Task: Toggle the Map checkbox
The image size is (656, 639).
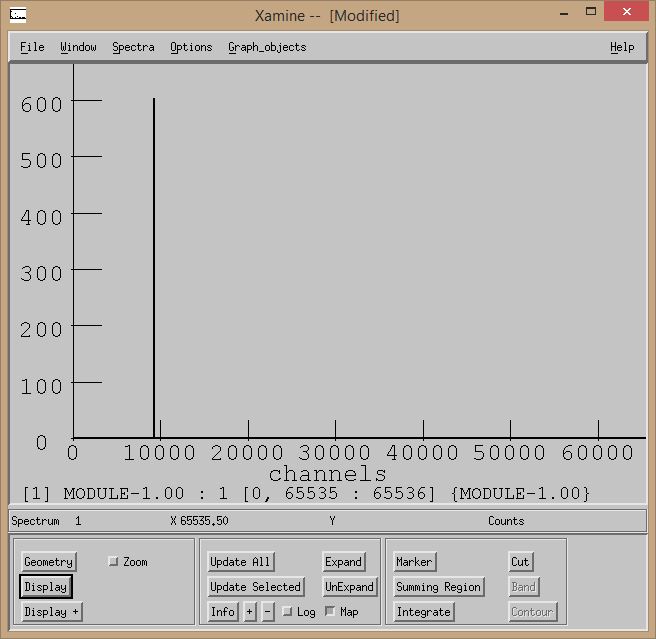Action: tap(330, 611)
